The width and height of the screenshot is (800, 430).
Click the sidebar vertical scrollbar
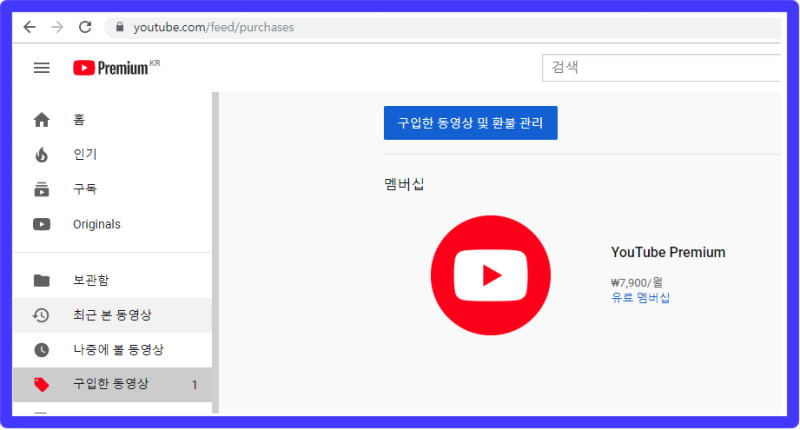click(215, 253)
